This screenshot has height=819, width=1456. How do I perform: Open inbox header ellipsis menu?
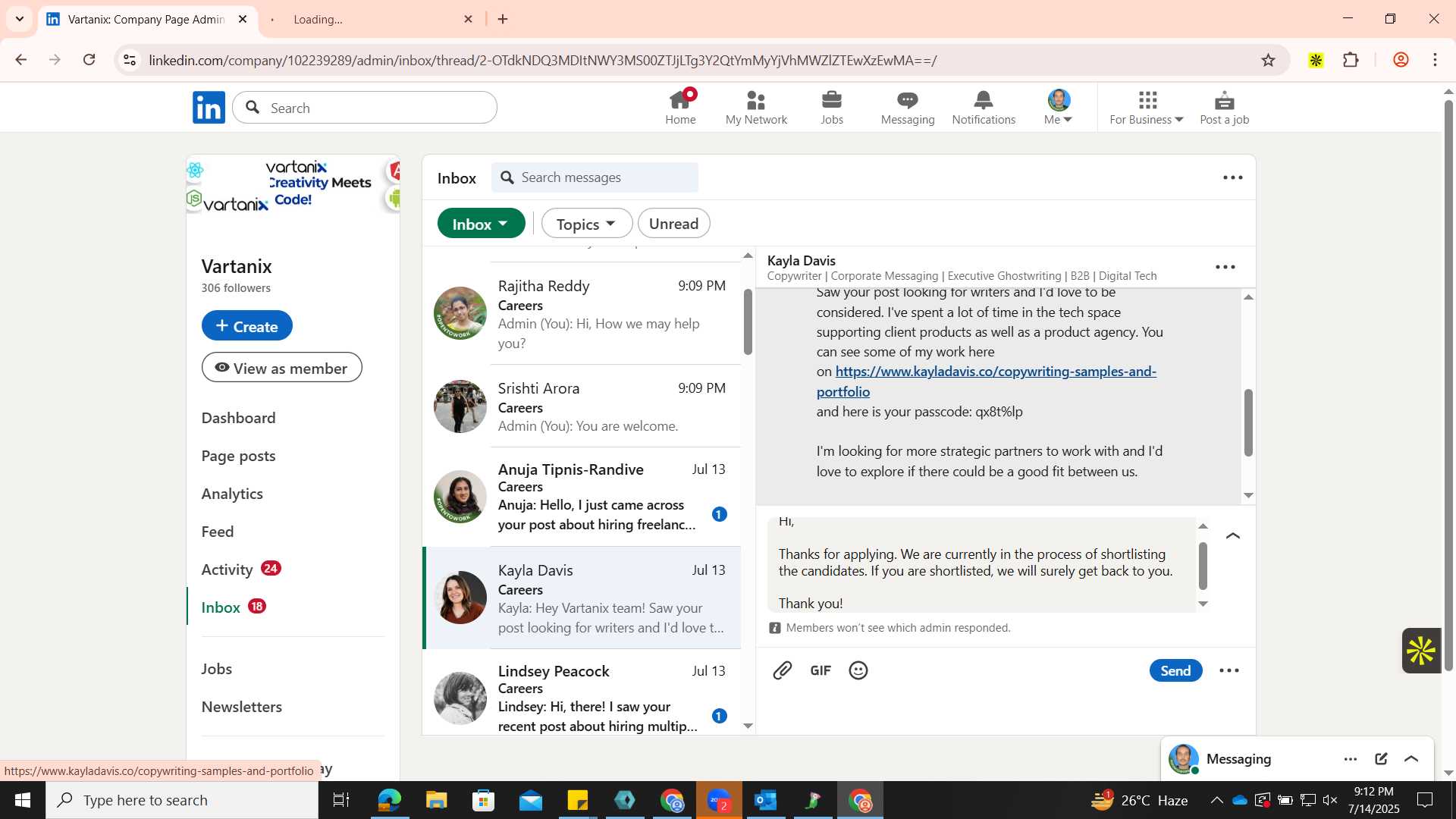point(1233,177)
